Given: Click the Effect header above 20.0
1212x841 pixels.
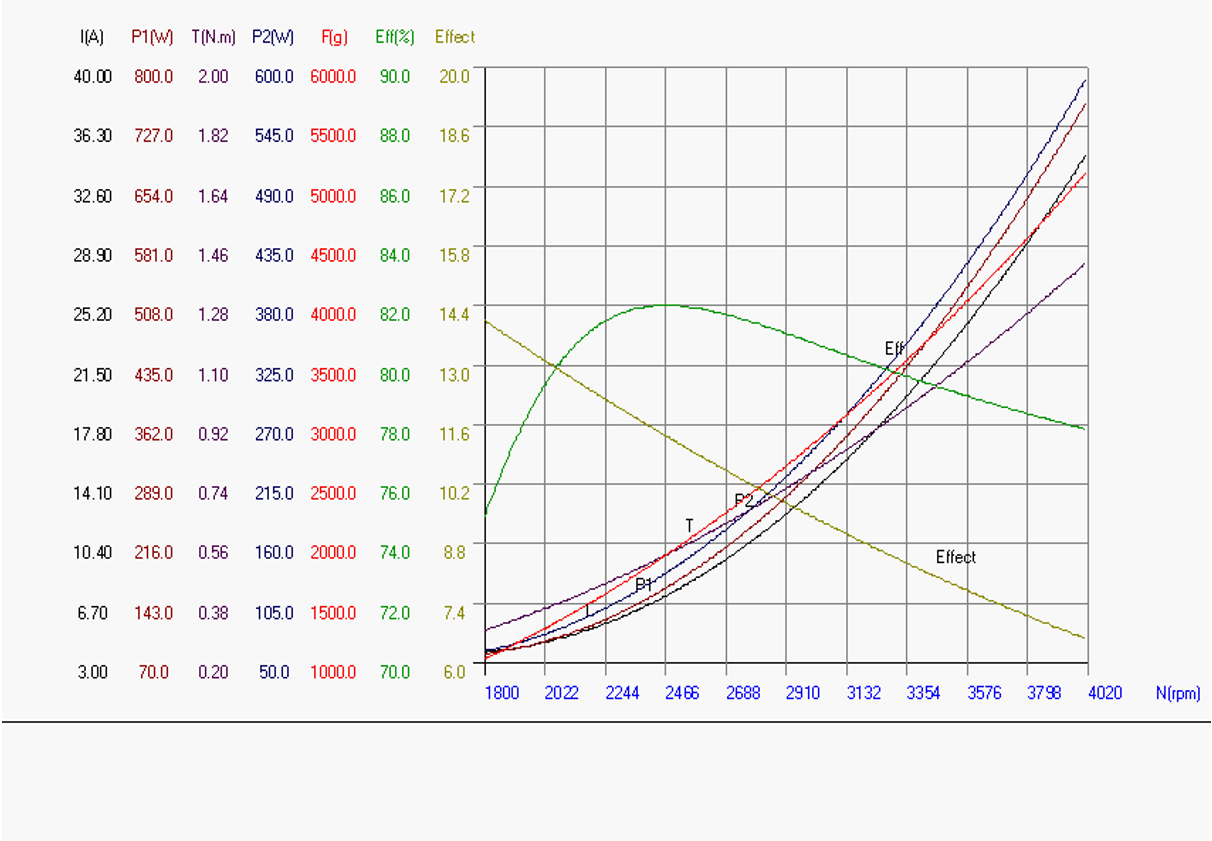Looking at the screenshot, I should [455, 37].
